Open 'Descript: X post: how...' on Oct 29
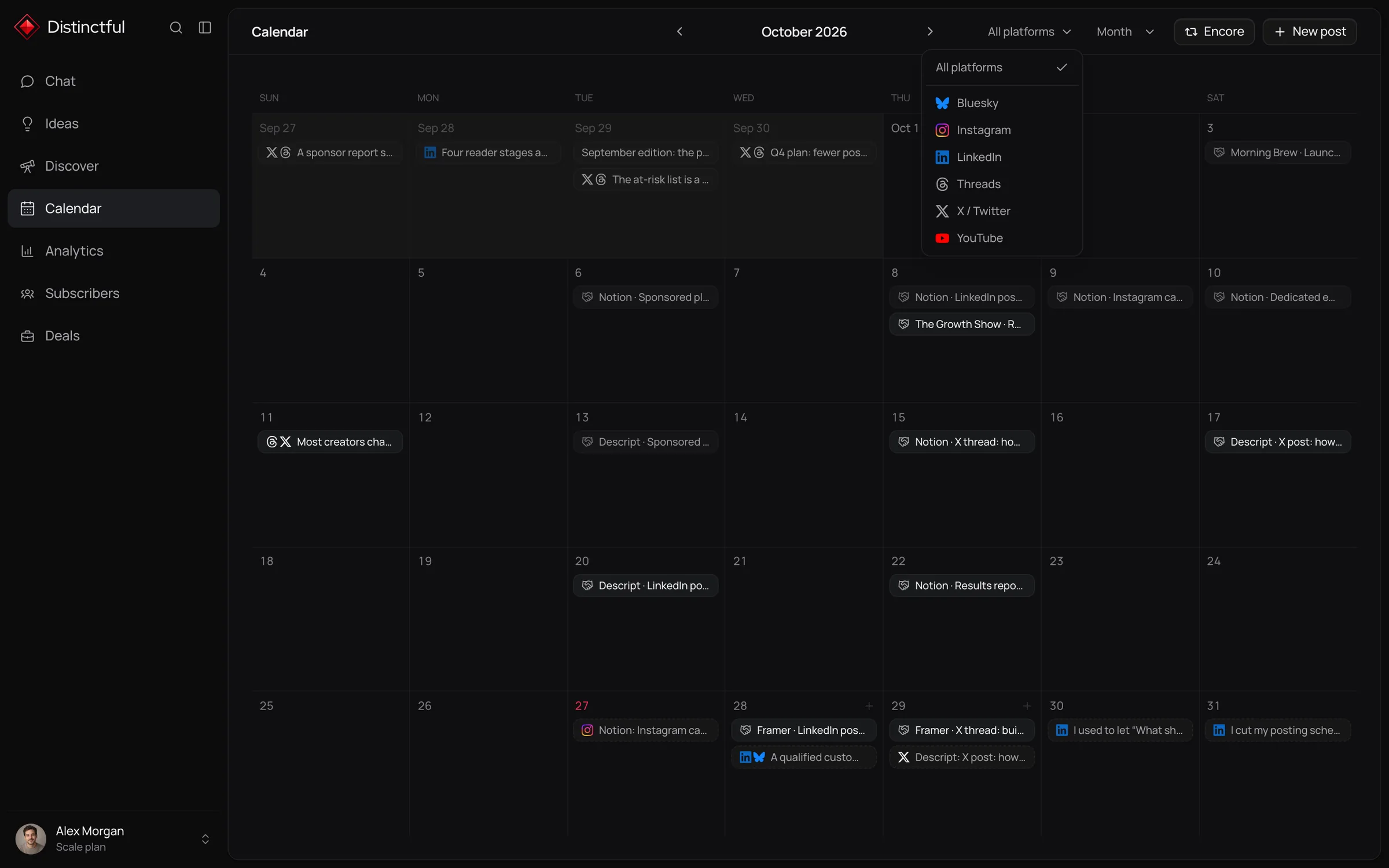Viewport: 1389px width, 868px height. point(962,757)
